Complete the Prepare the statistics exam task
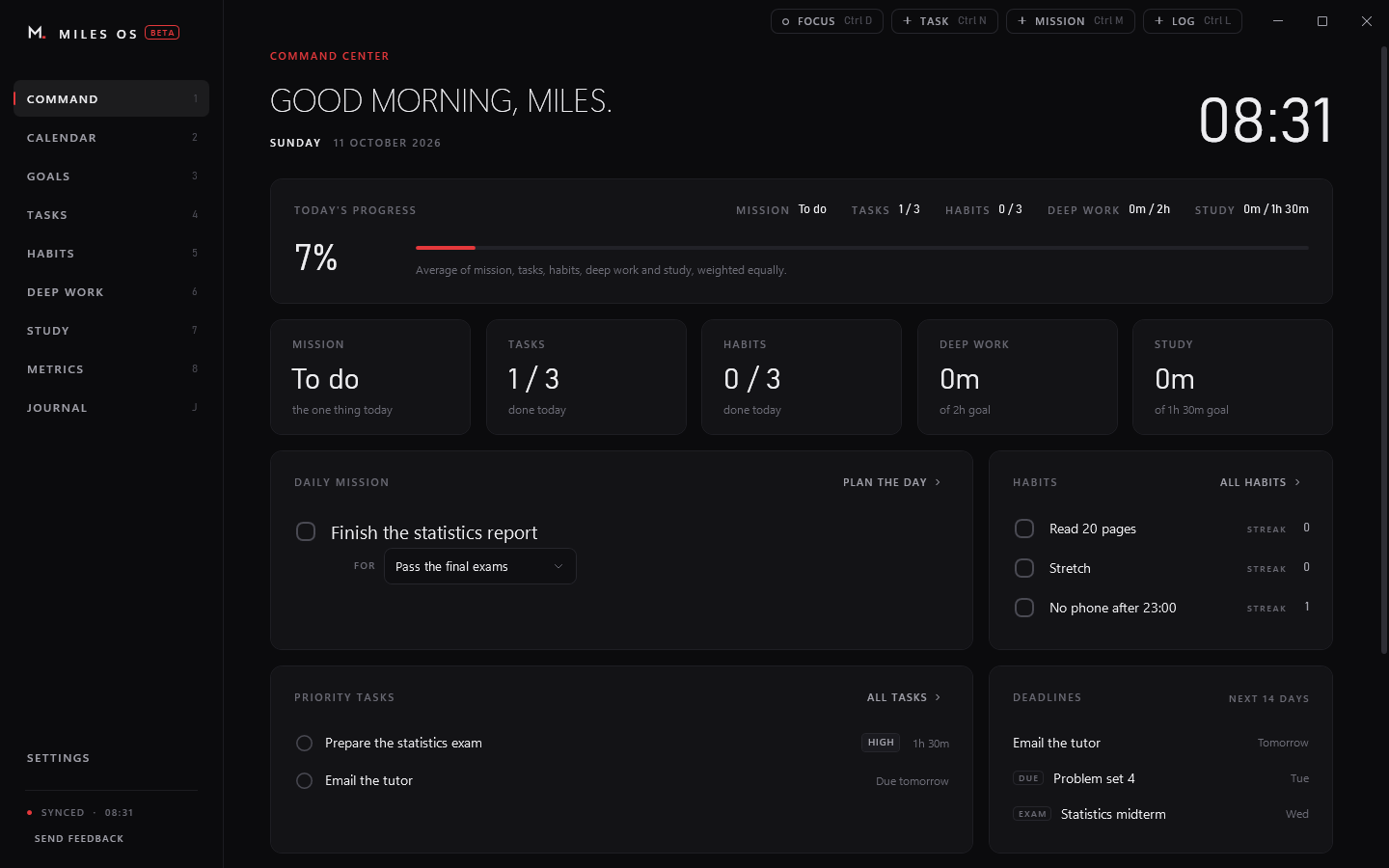The width and height of the screenshot is (1389, 868). [304, 743]
